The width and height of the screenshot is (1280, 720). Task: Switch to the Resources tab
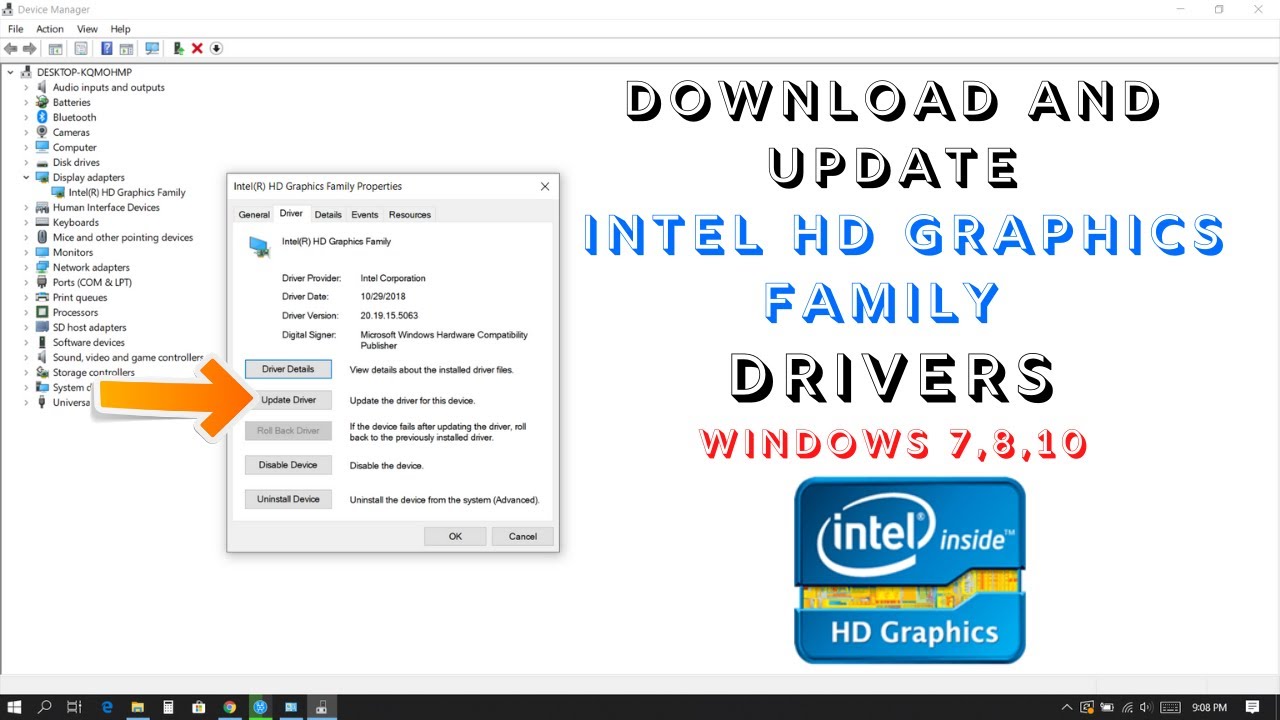point(410,214)
